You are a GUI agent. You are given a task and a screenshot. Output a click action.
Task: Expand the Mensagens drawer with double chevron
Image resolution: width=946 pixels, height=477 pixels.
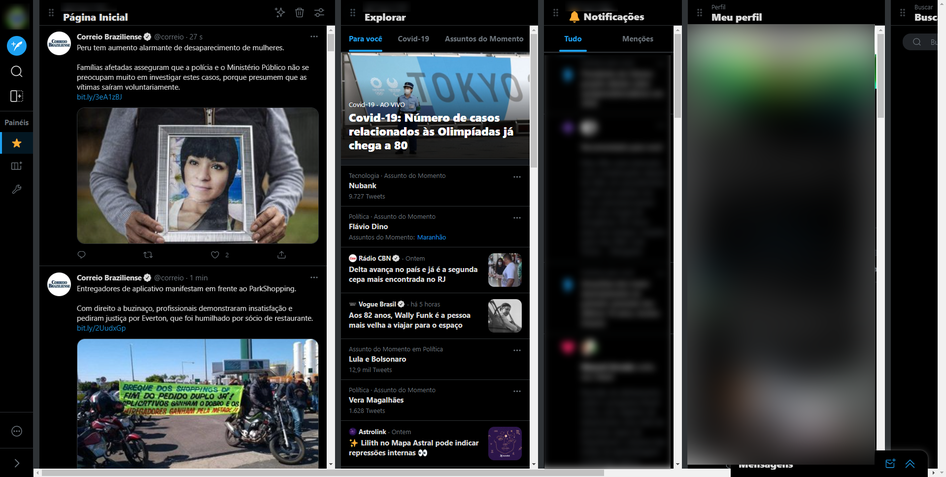910,464
